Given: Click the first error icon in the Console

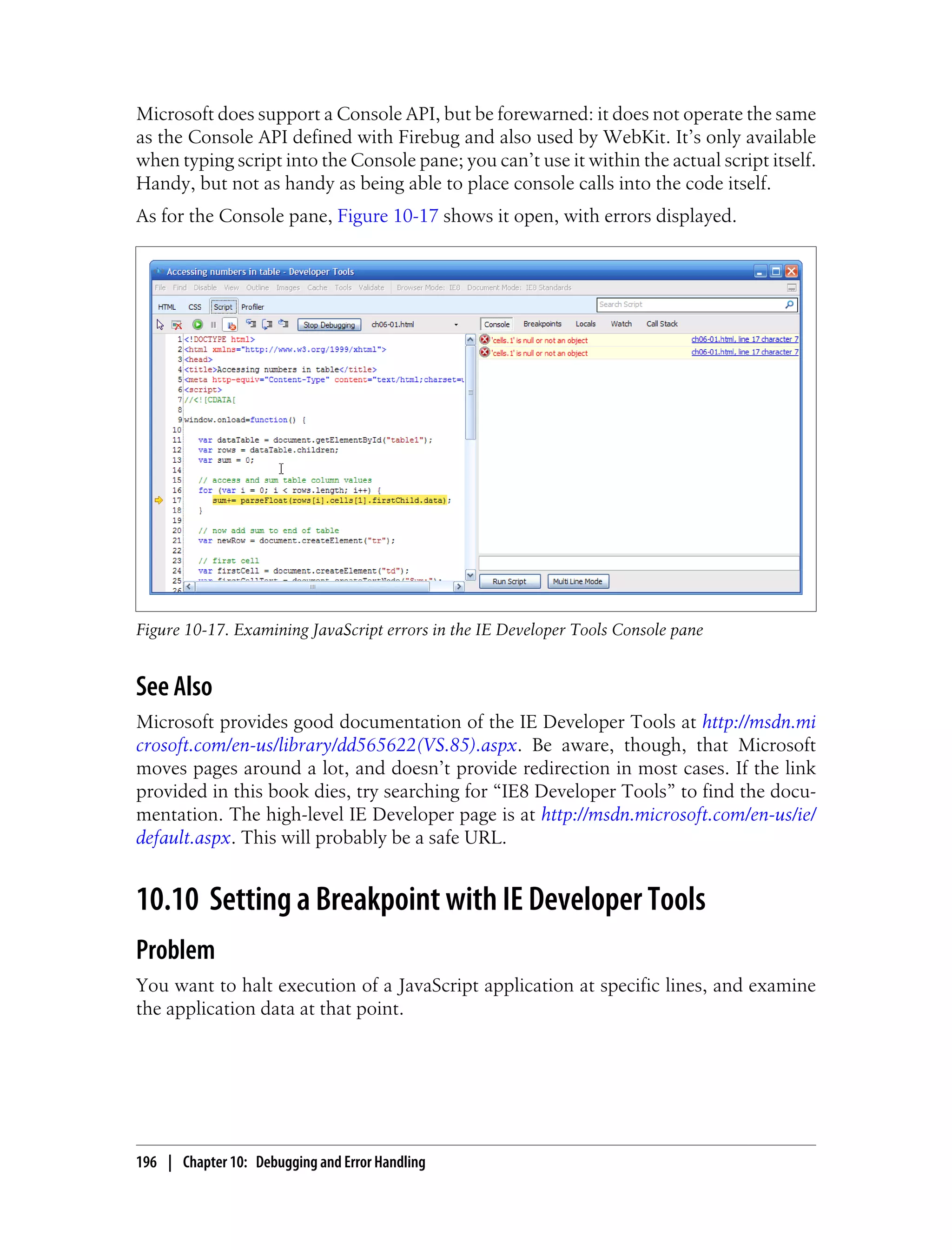Looking at the screenshot, I should click(x=484, y=339).
